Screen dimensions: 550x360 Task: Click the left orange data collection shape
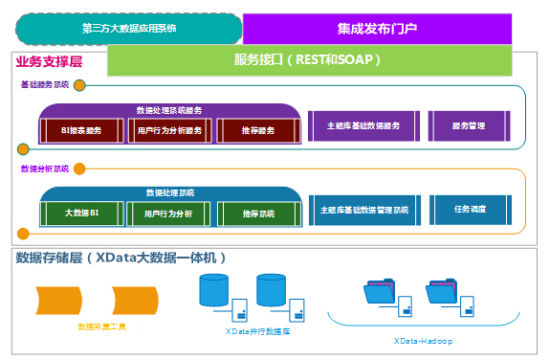pyautogui.click(x=59, y=300)
